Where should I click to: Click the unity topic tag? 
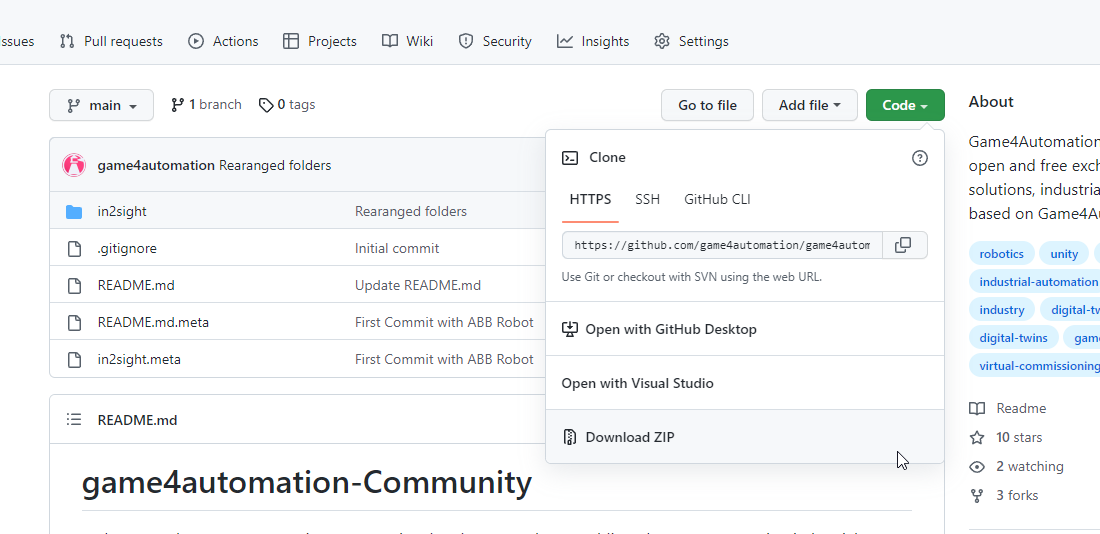point(1064,253)
